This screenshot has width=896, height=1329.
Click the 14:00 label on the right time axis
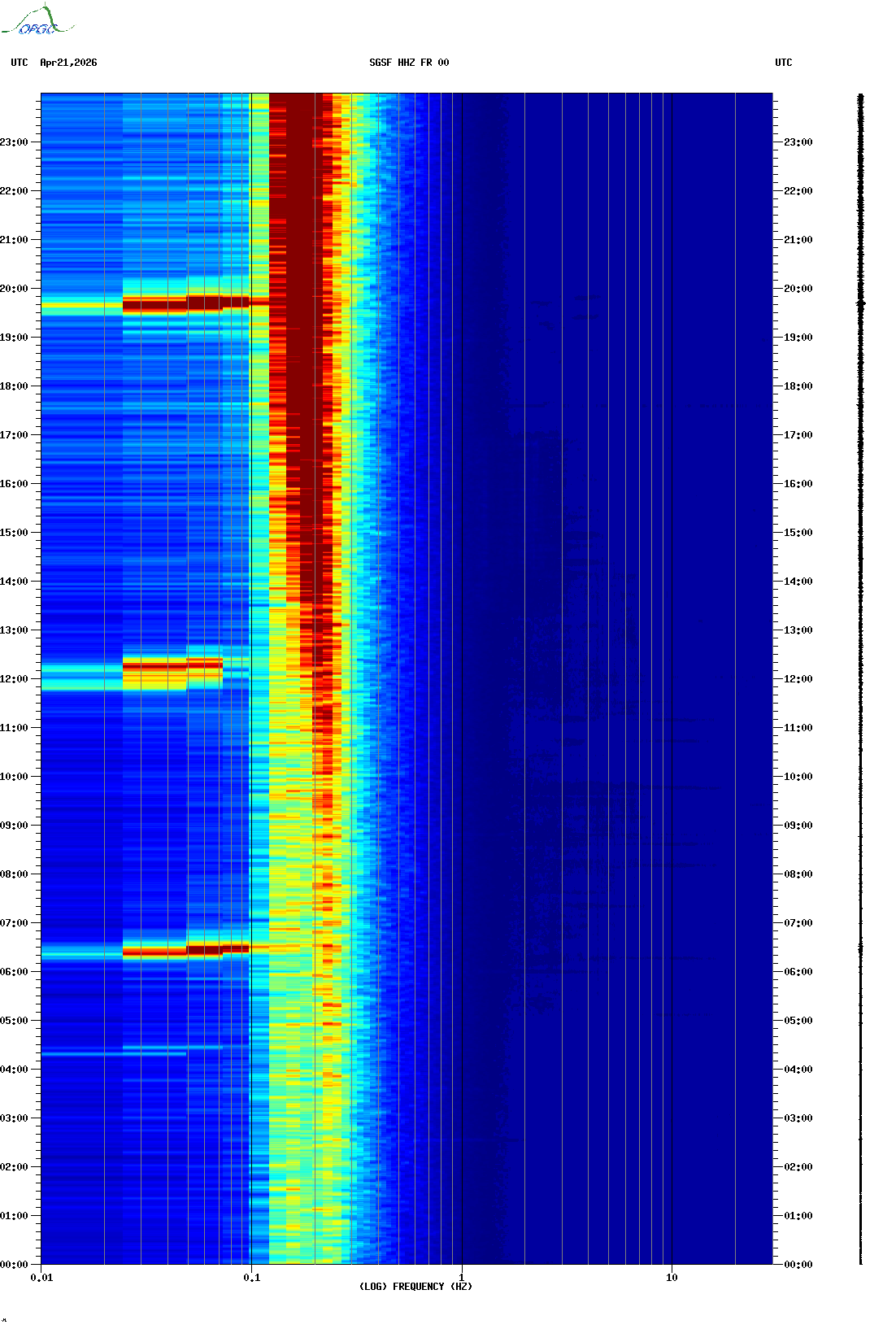pyautogui.click(x=798, y=582)
